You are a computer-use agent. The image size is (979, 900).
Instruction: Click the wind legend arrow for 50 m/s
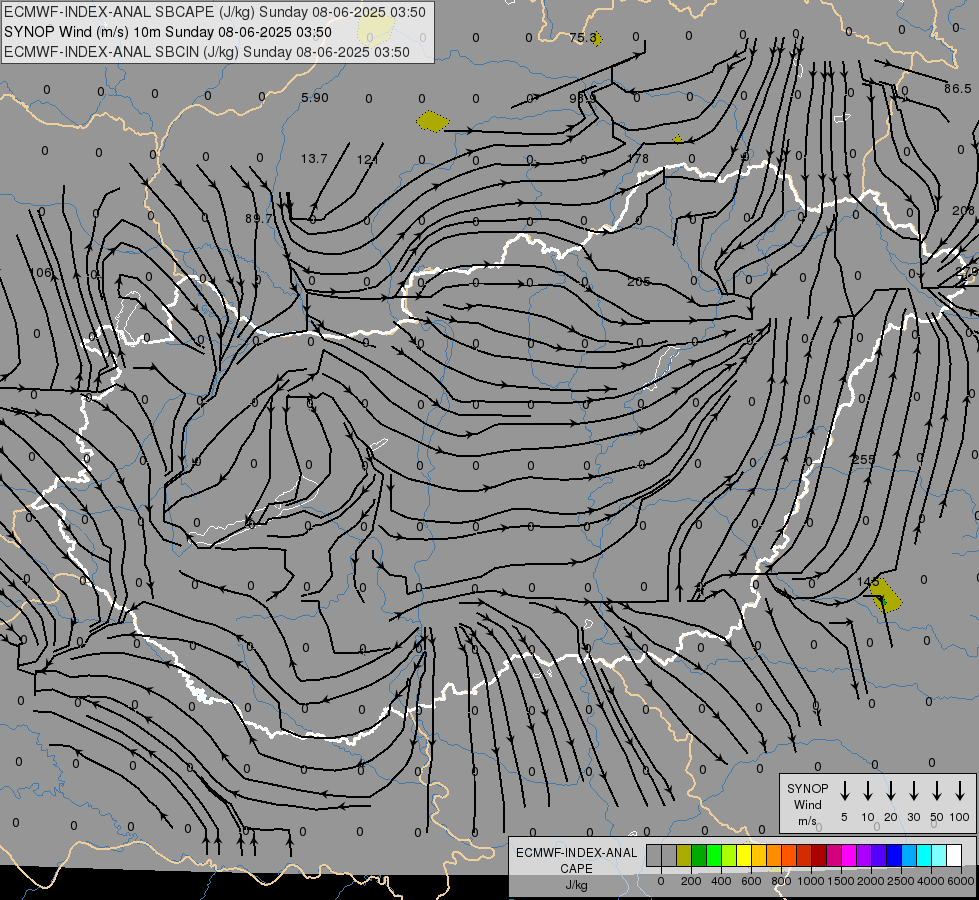pyautogui.click(x=937, y=790)
